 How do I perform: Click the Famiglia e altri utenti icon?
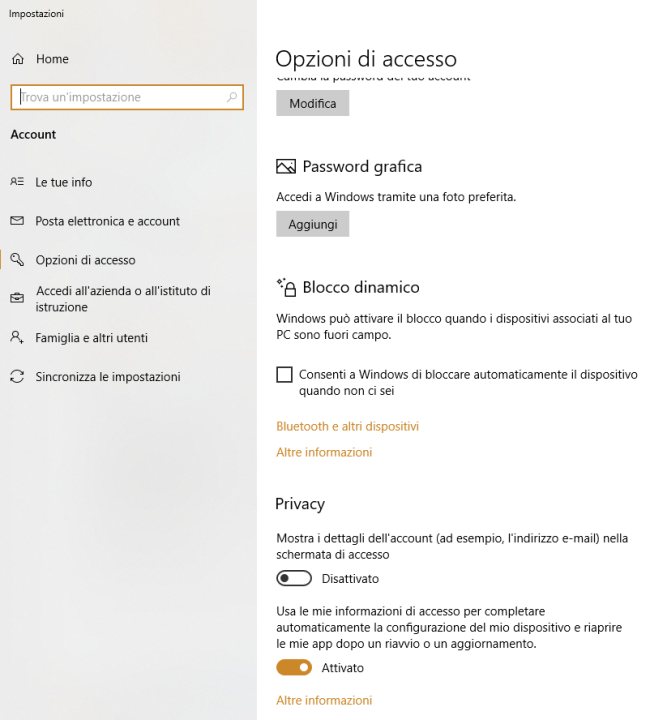pos(17,338)
